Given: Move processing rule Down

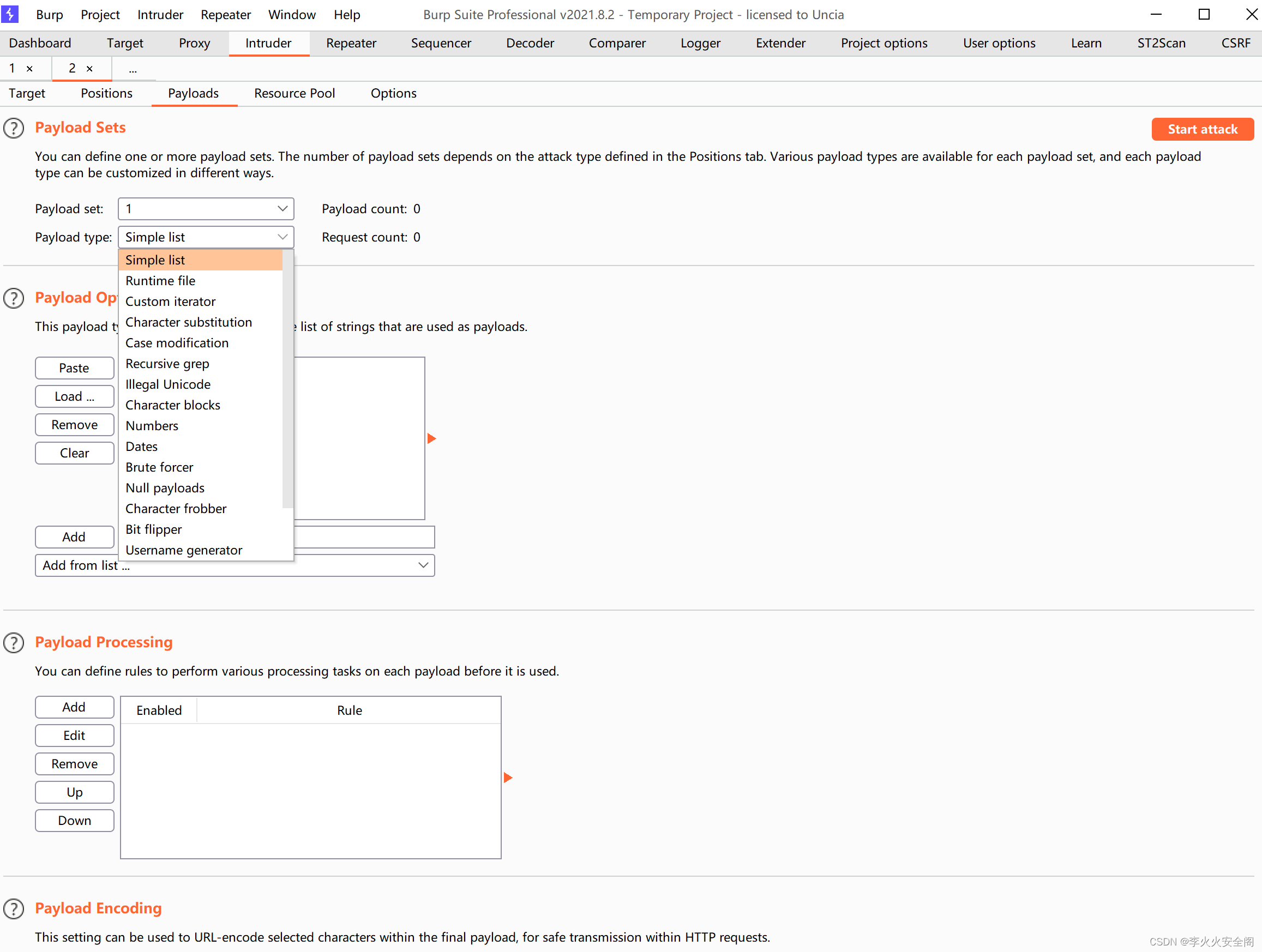Looking at the screenshot, I should click(x=75, y=821).
